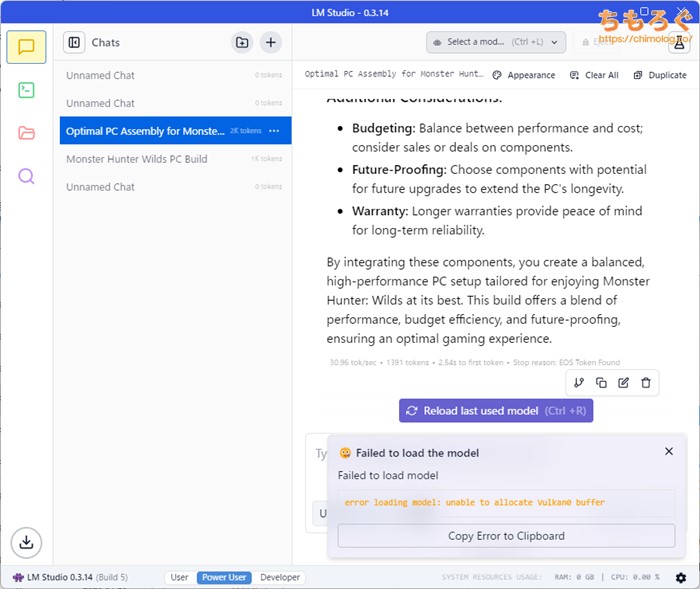Click the error loading model message text
The height and width of the screenshot is (589, 700).
[x=474, y=502]
